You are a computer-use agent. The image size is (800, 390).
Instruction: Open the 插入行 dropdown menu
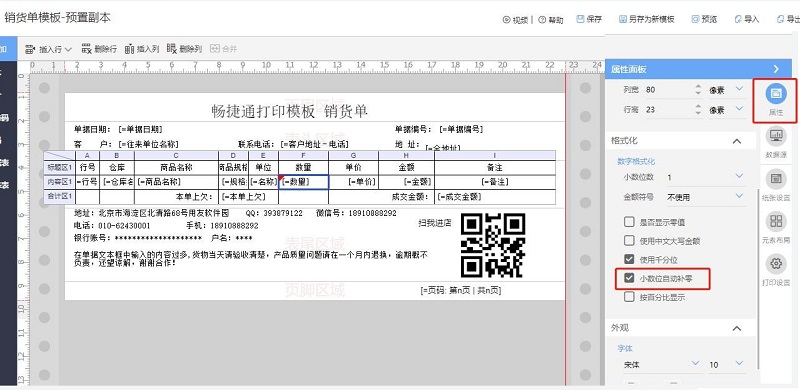(48, 49)
